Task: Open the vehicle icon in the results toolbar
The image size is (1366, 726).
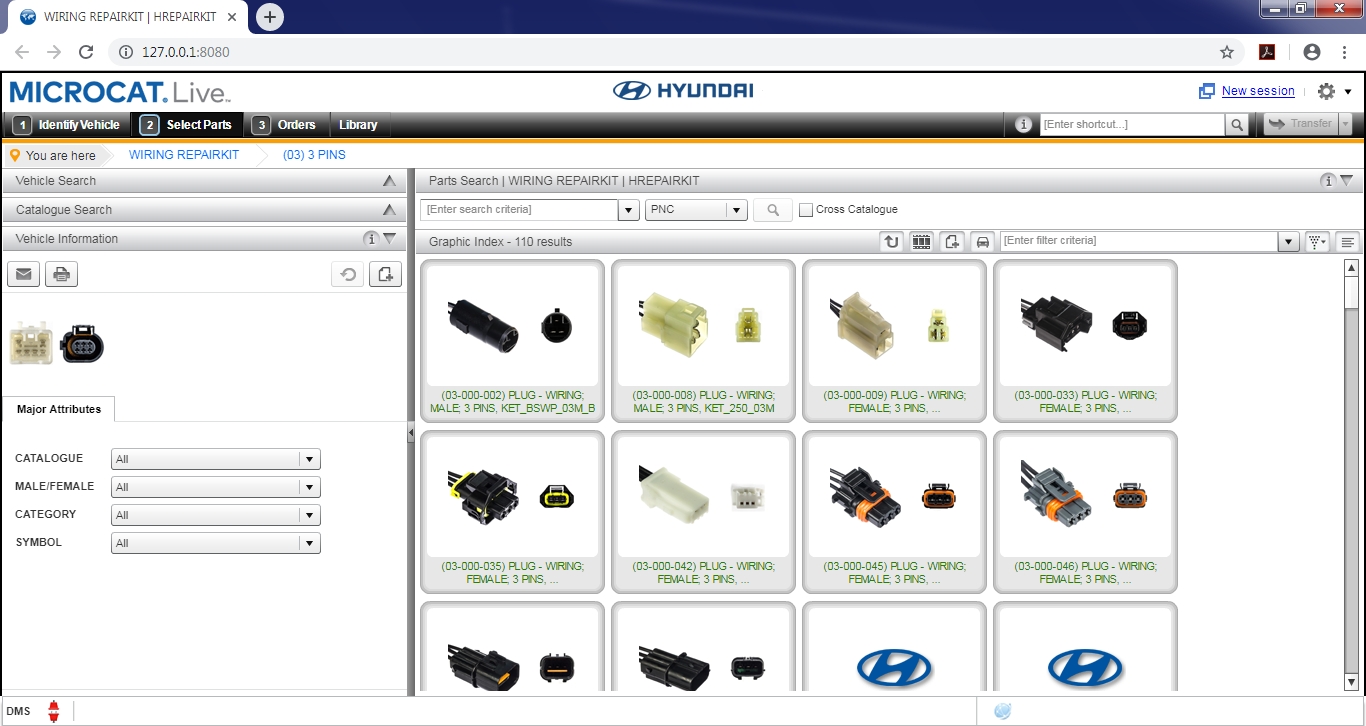Action: (981, 241)
